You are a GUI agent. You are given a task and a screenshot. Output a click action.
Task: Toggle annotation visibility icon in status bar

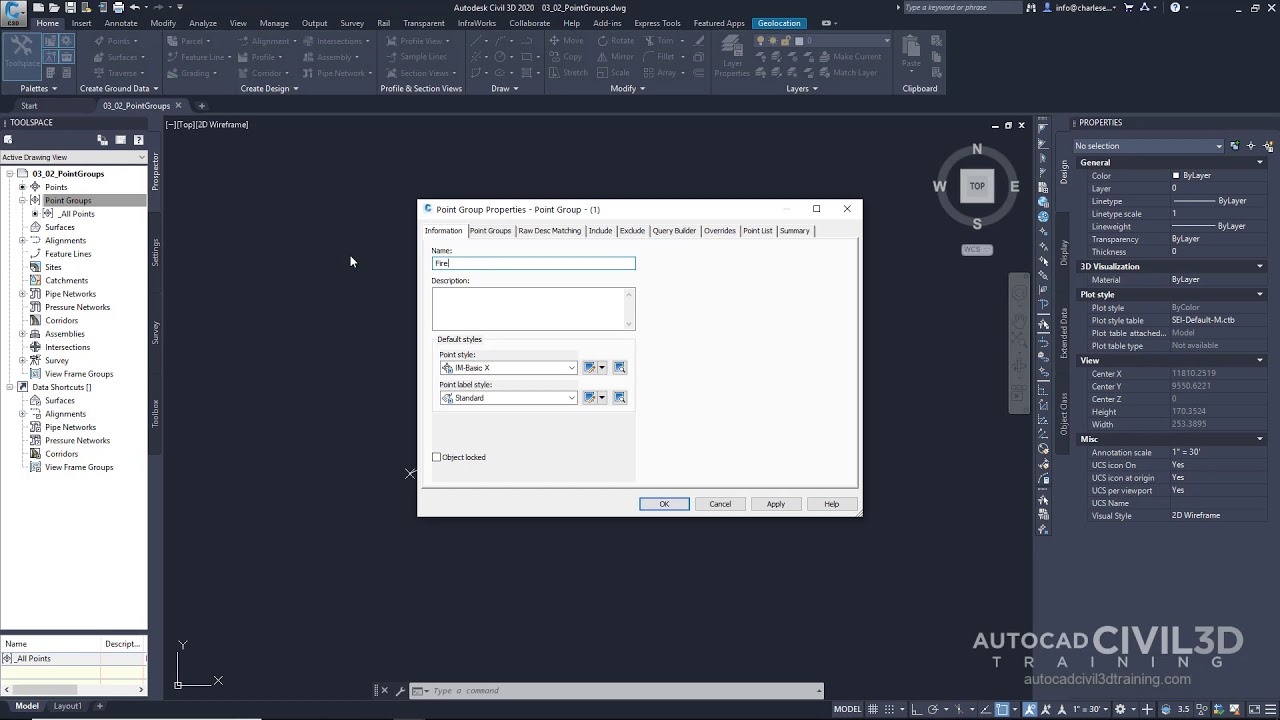click(1030, 709)
